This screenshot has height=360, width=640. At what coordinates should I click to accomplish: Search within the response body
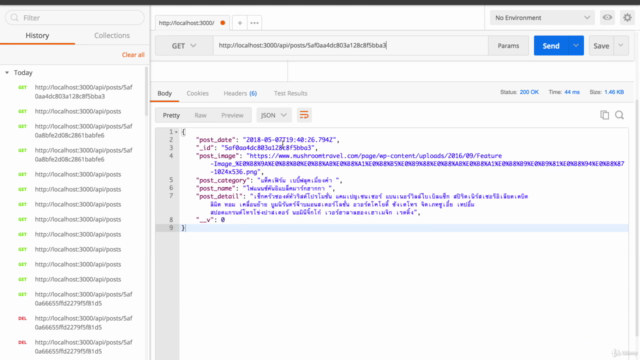pyautogui.click(x=620, y=115)
